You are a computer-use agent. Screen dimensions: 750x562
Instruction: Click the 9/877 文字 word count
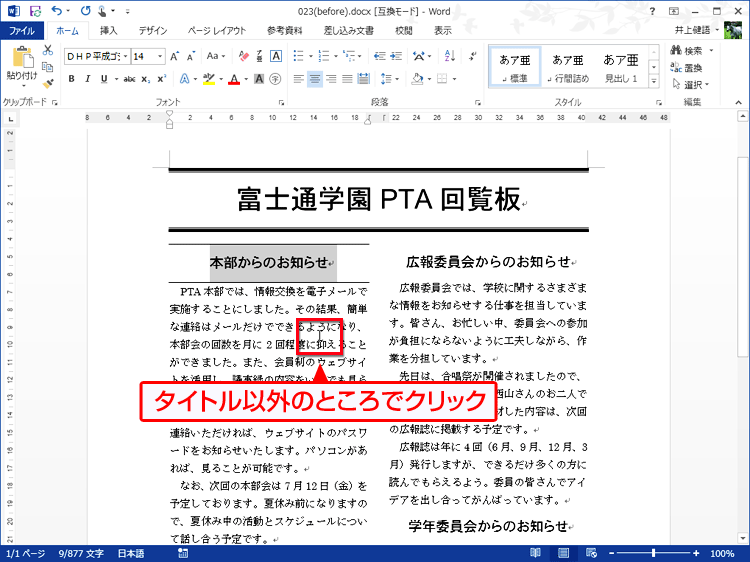81,553
